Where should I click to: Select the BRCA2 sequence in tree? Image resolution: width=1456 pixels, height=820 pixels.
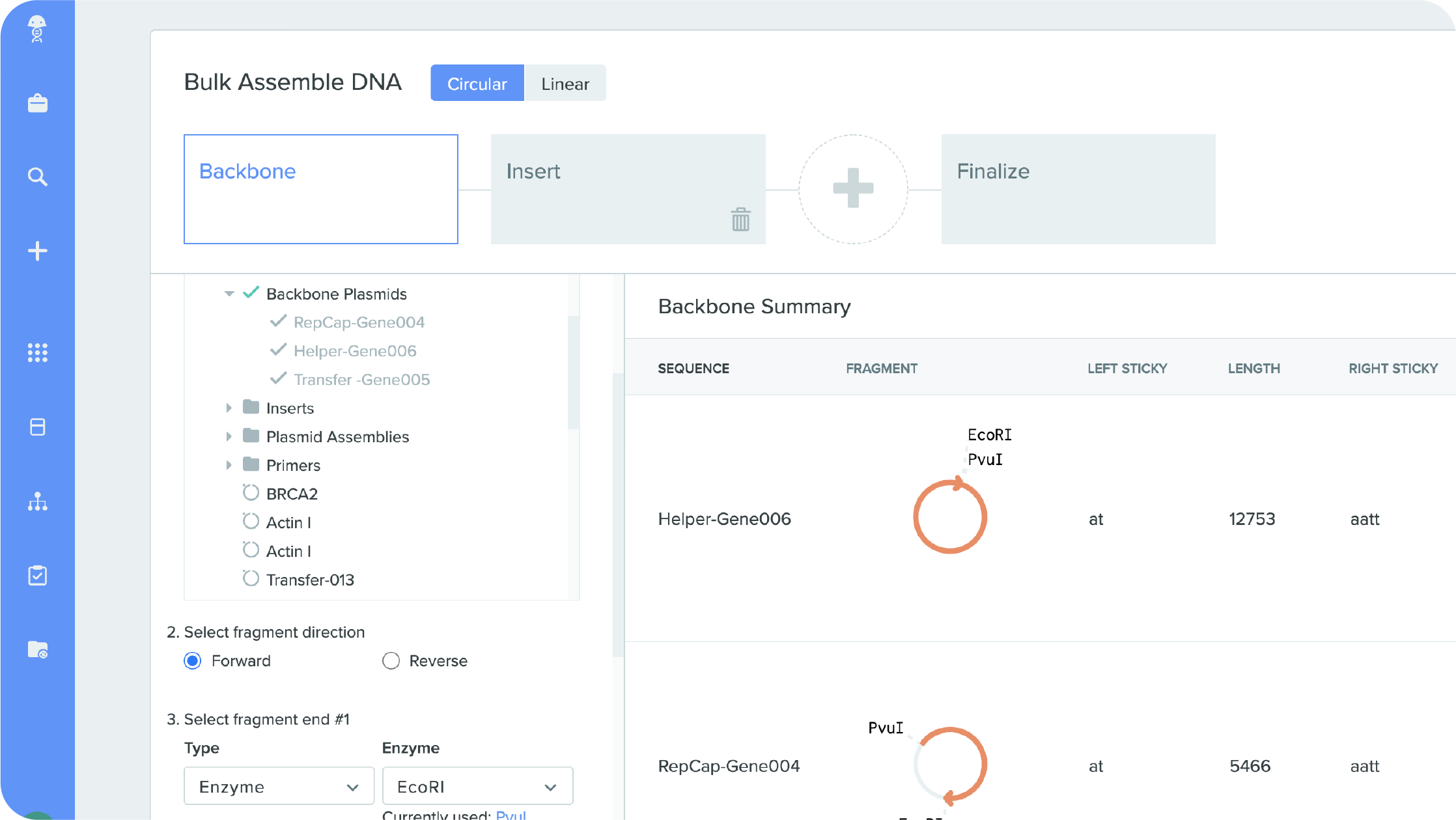(x=292, y=494)
